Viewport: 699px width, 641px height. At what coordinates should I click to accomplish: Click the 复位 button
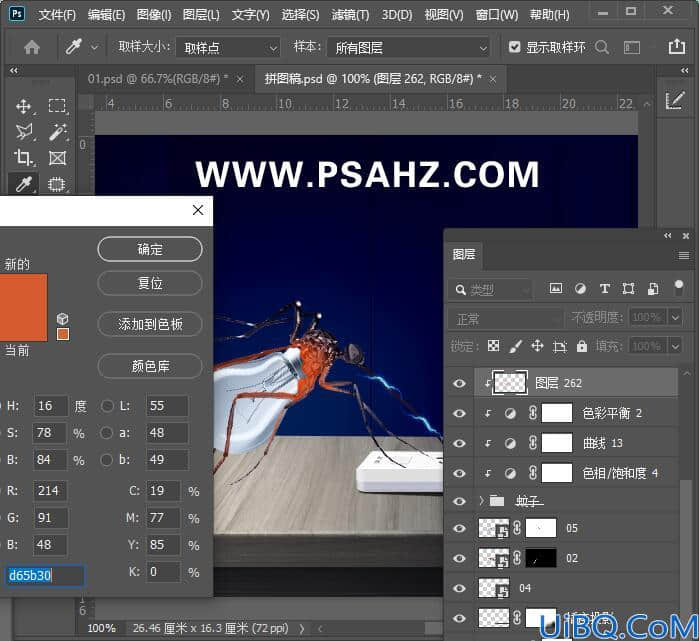[x=150, y=283]
